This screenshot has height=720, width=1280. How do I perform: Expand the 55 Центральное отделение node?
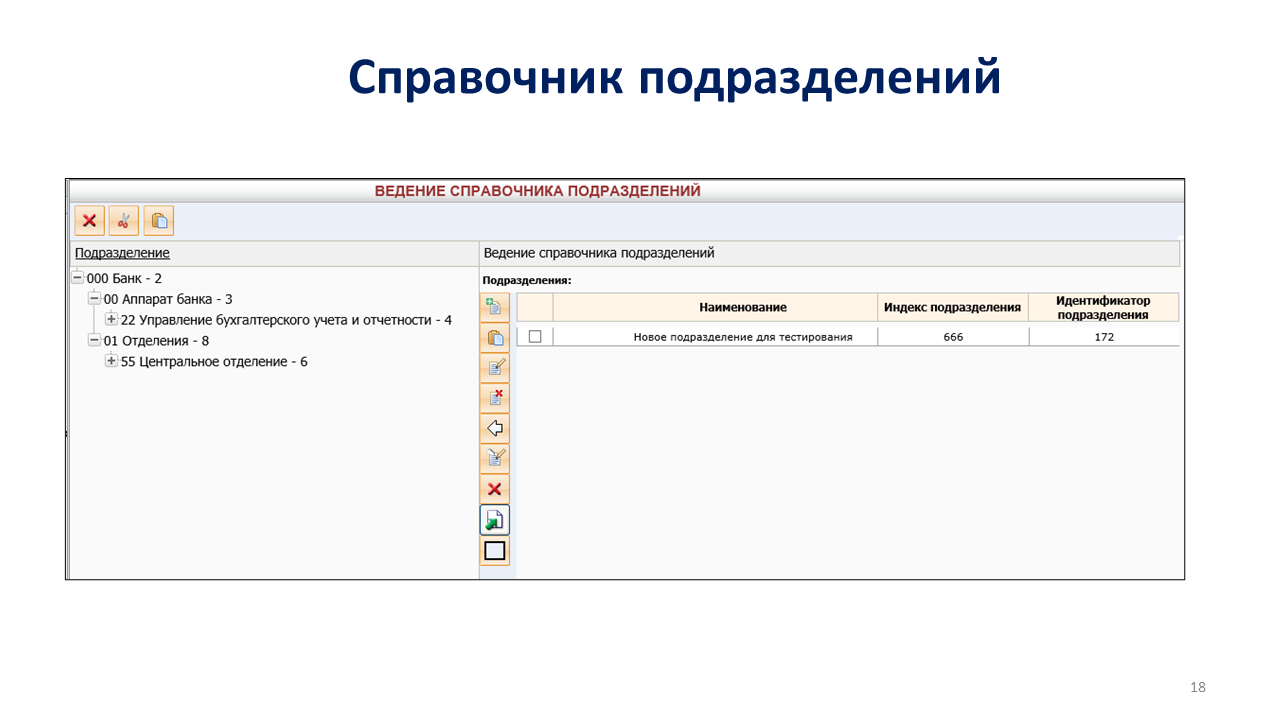[x=111, y=361]
